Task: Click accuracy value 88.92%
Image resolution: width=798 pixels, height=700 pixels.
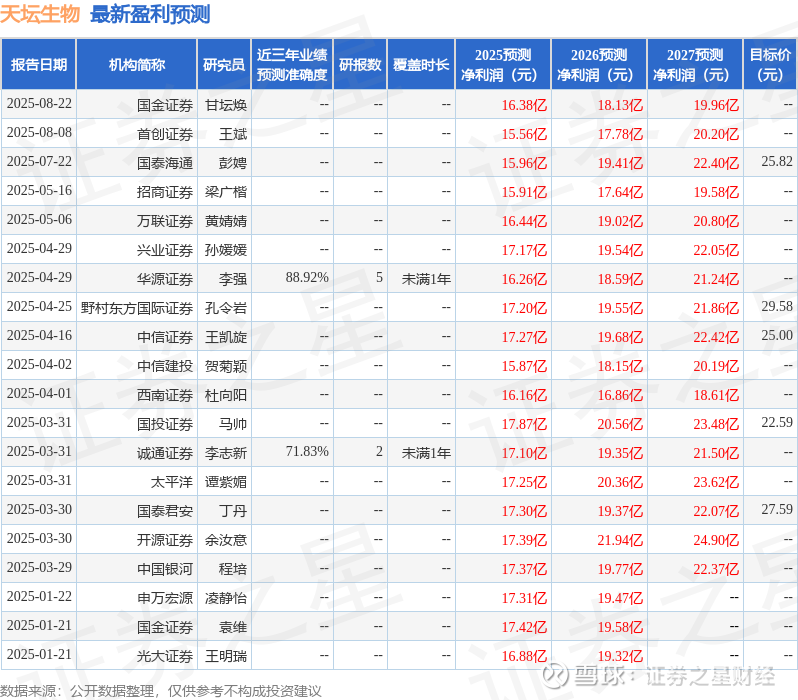Action: (x=307, y=277)
